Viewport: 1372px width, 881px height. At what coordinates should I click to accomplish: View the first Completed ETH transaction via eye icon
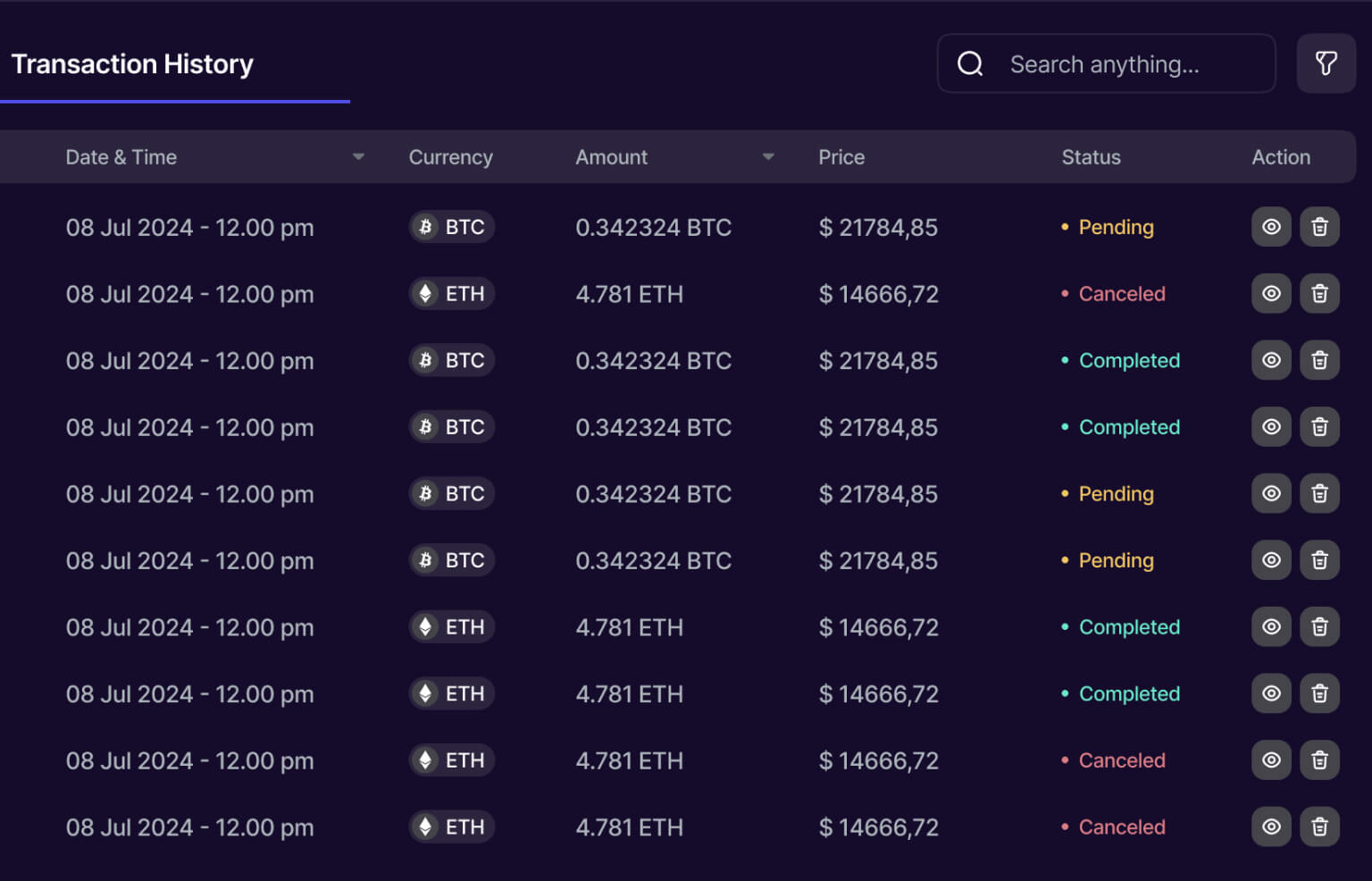point(1271,627)
